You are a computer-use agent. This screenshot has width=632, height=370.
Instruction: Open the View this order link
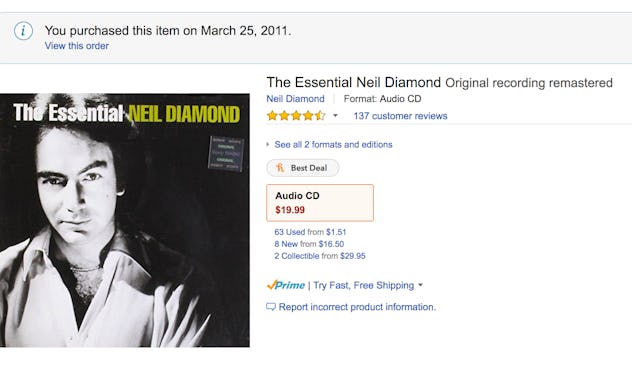pyautogui.click(x=77, y=46)
